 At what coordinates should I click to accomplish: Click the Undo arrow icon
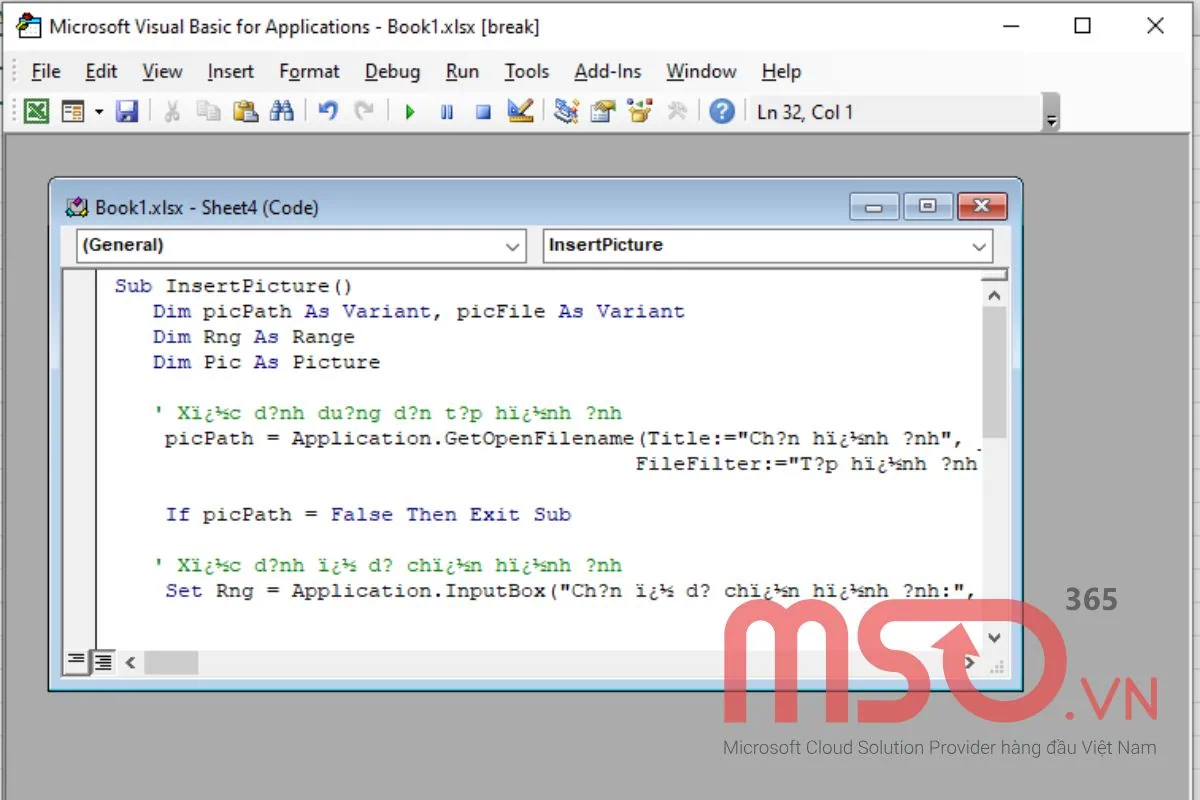click(327, 111)
